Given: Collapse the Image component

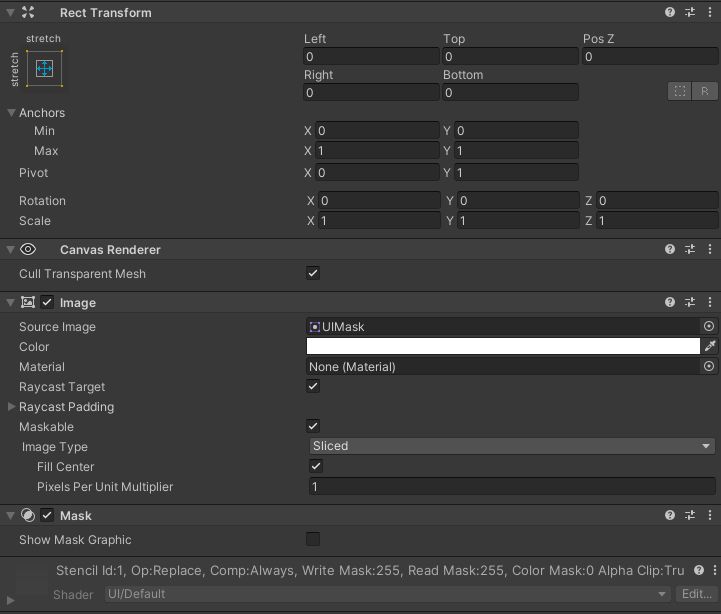Looking at the screenshot, I should coord(10,303).
